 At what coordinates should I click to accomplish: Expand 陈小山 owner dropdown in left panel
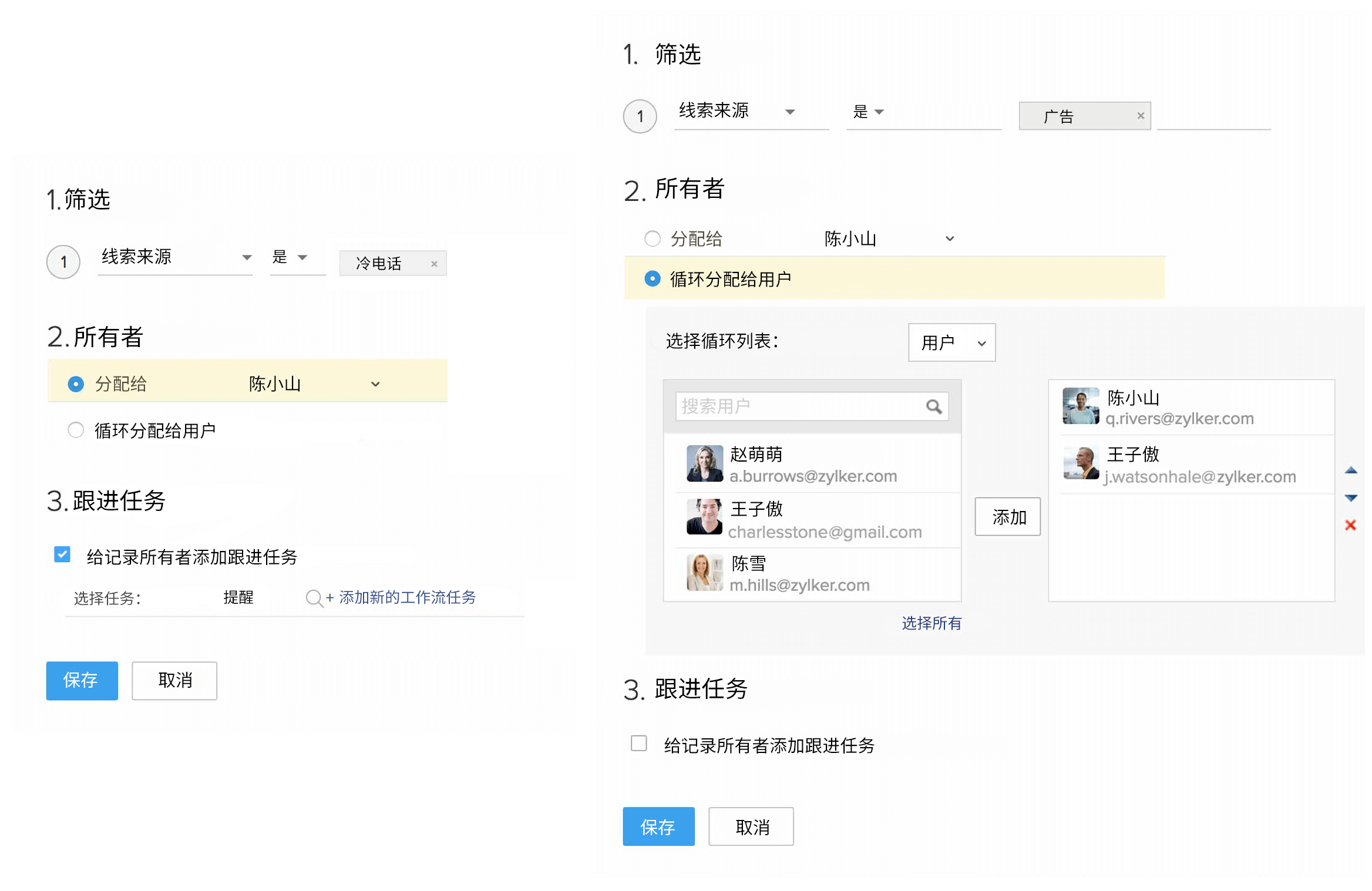tap(375, 384)
